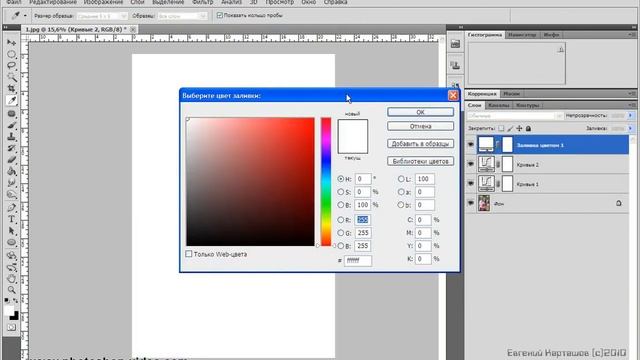This screenshot has height=360, width=640.
Task: Select the Move tool
Action: click(11, 42)
